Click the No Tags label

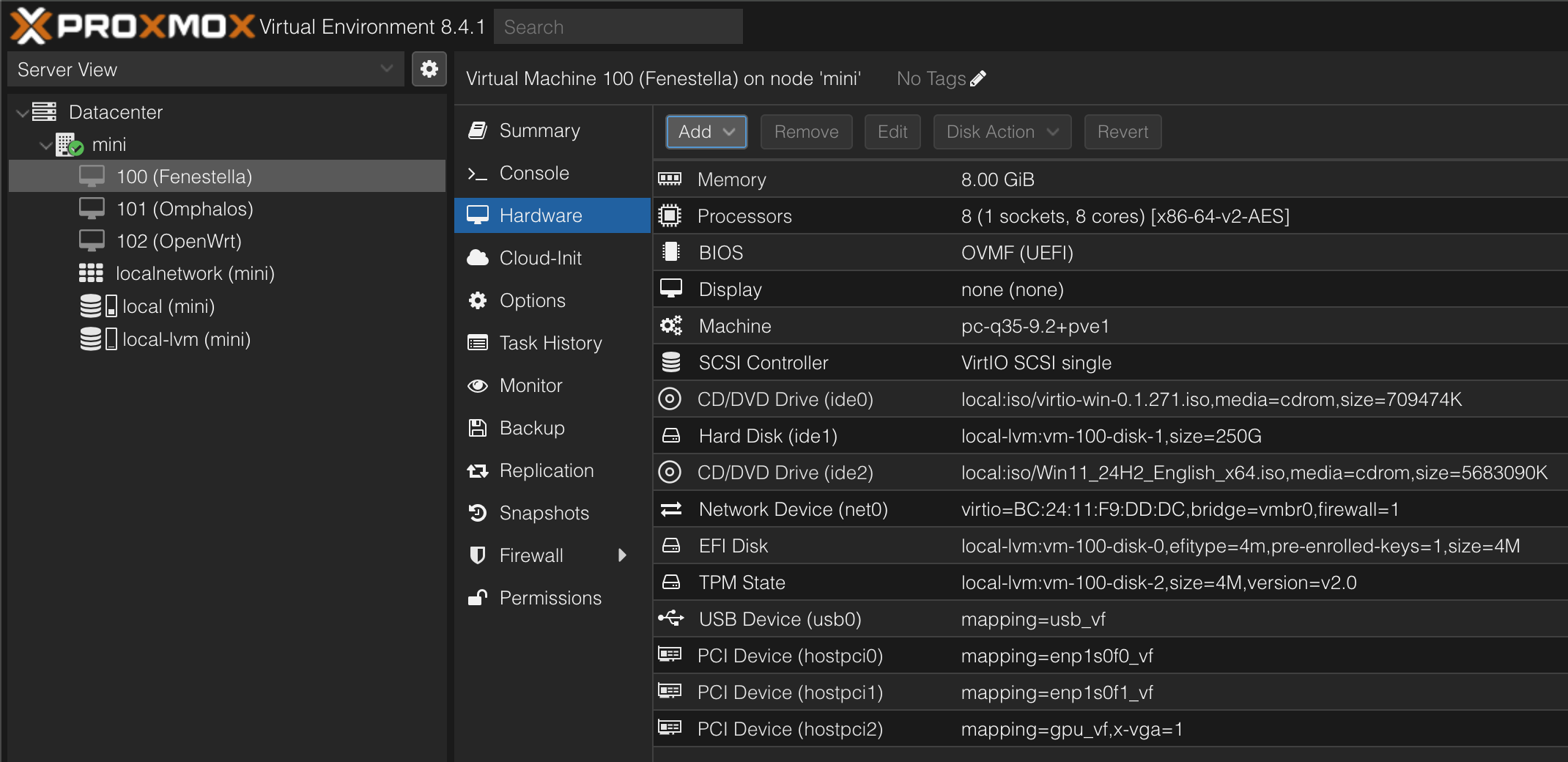(931, 78)
